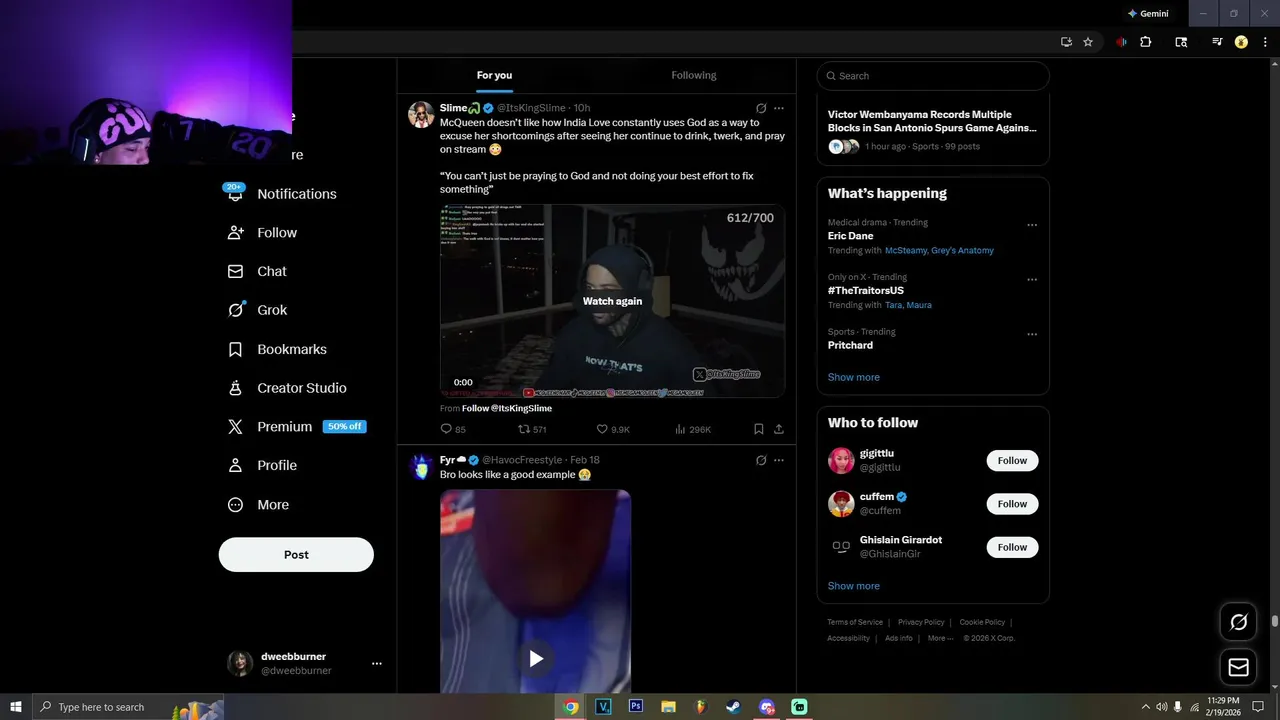
Task: Open the Eric Dane related link McSteamy, Grey's Anatomy
Action: pos(939,250)
